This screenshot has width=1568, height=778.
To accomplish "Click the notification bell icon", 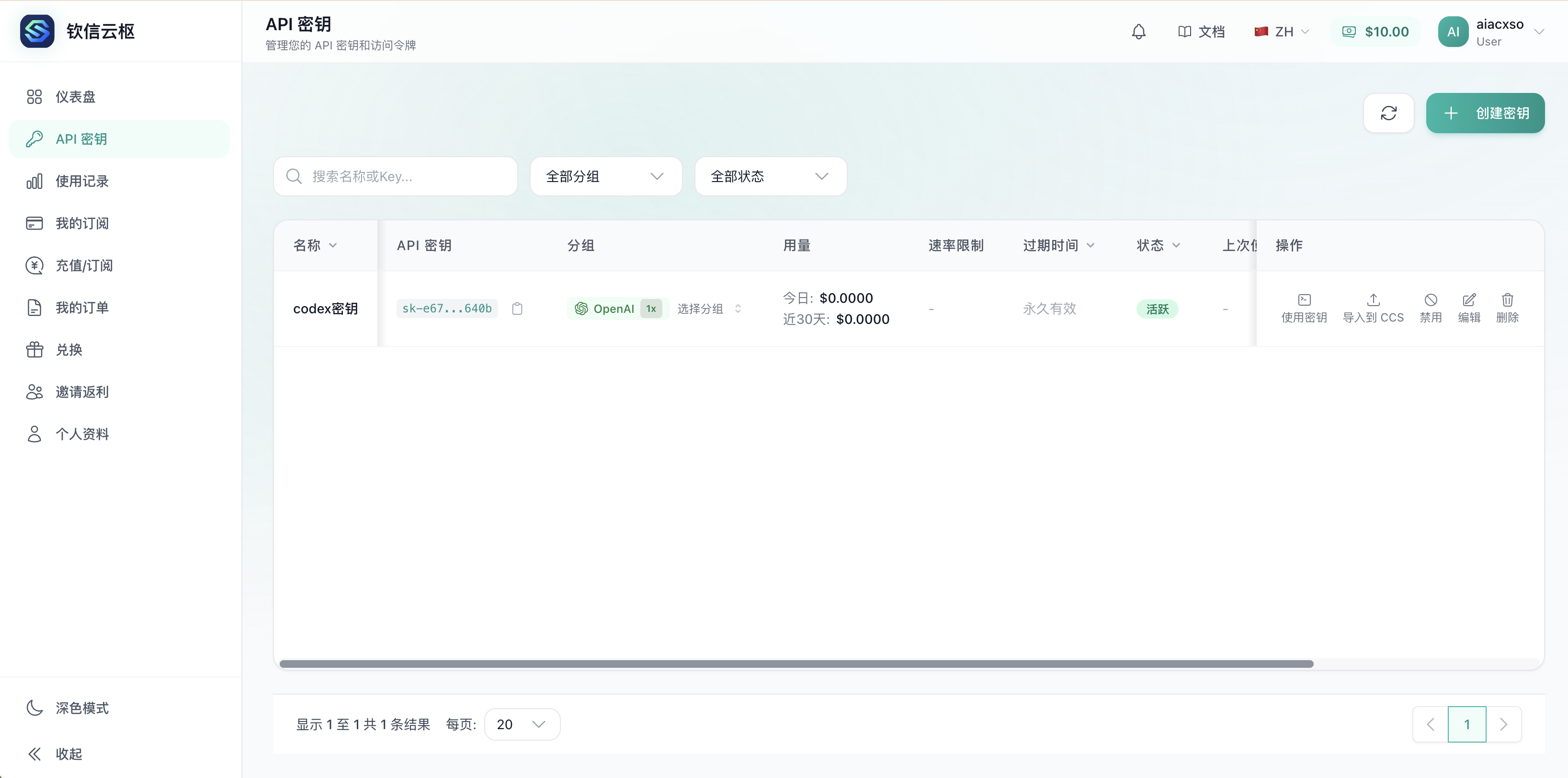I will point(1138,32).
